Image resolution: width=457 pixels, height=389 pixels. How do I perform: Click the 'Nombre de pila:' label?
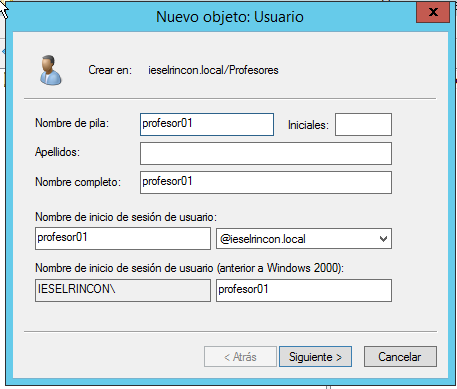pyautogui.click(x=72, y=123)
